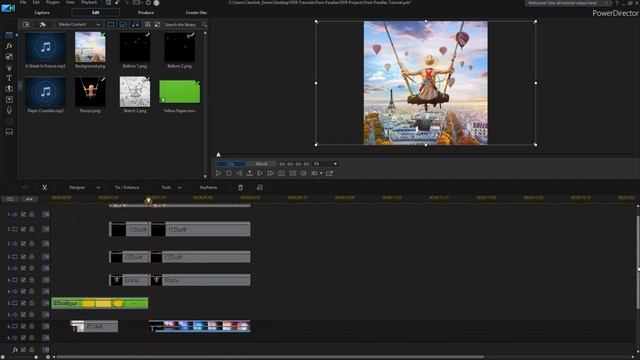Screen dimensions: 640x360
Task: Open the Subtitle Room in sidebar
Action: pyautogui.click(x=9, y=132)
